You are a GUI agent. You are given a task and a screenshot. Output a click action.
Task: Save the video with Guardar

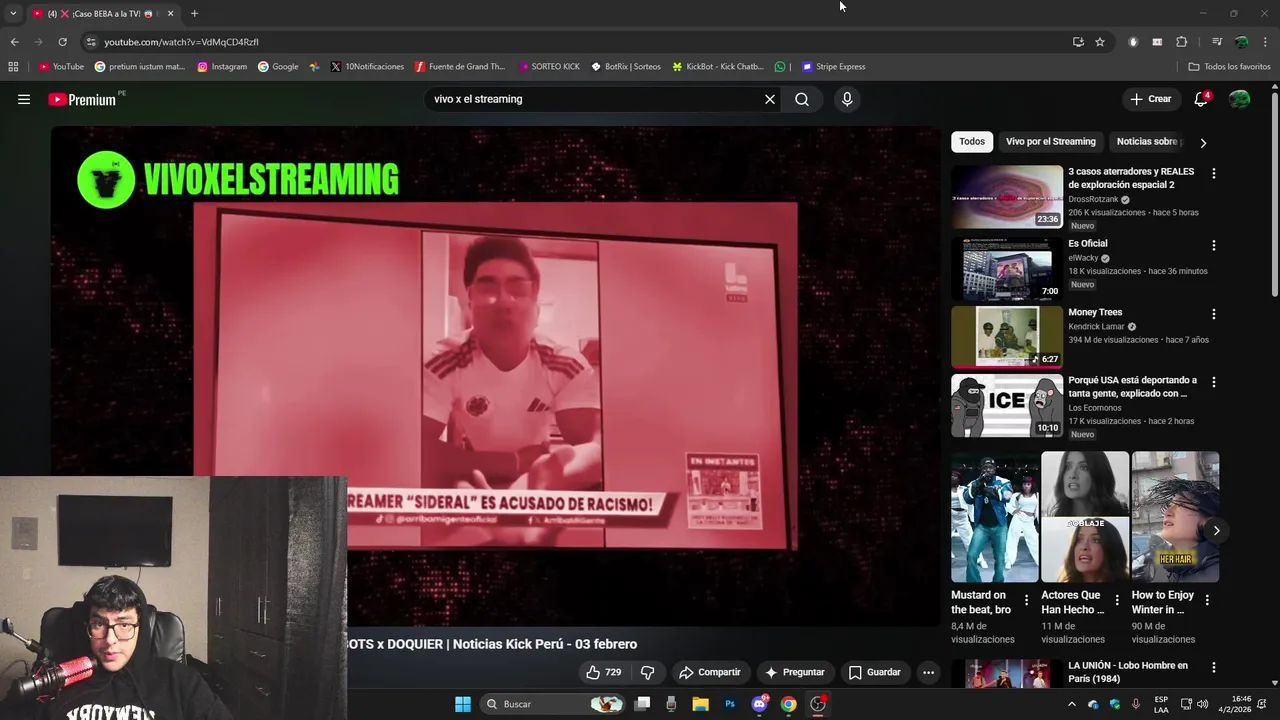click(875, 672)
